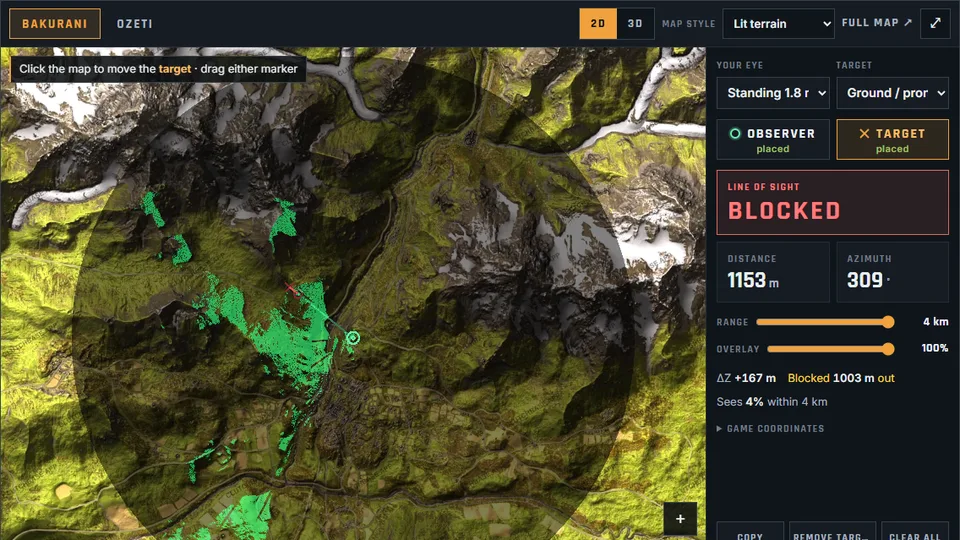Open the Target height dropdown

[x=893, y=93]
